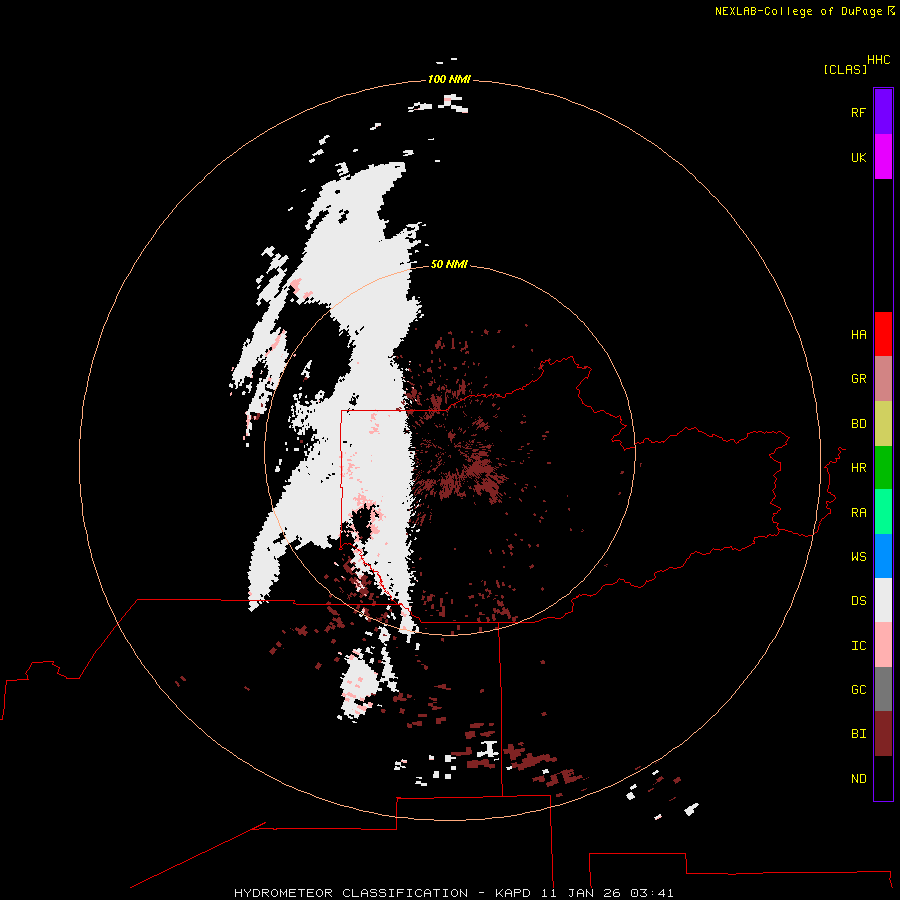Pick the HR green legend swatch
The width and height of the screenshot is (900, 900).
tap(883, 468)
